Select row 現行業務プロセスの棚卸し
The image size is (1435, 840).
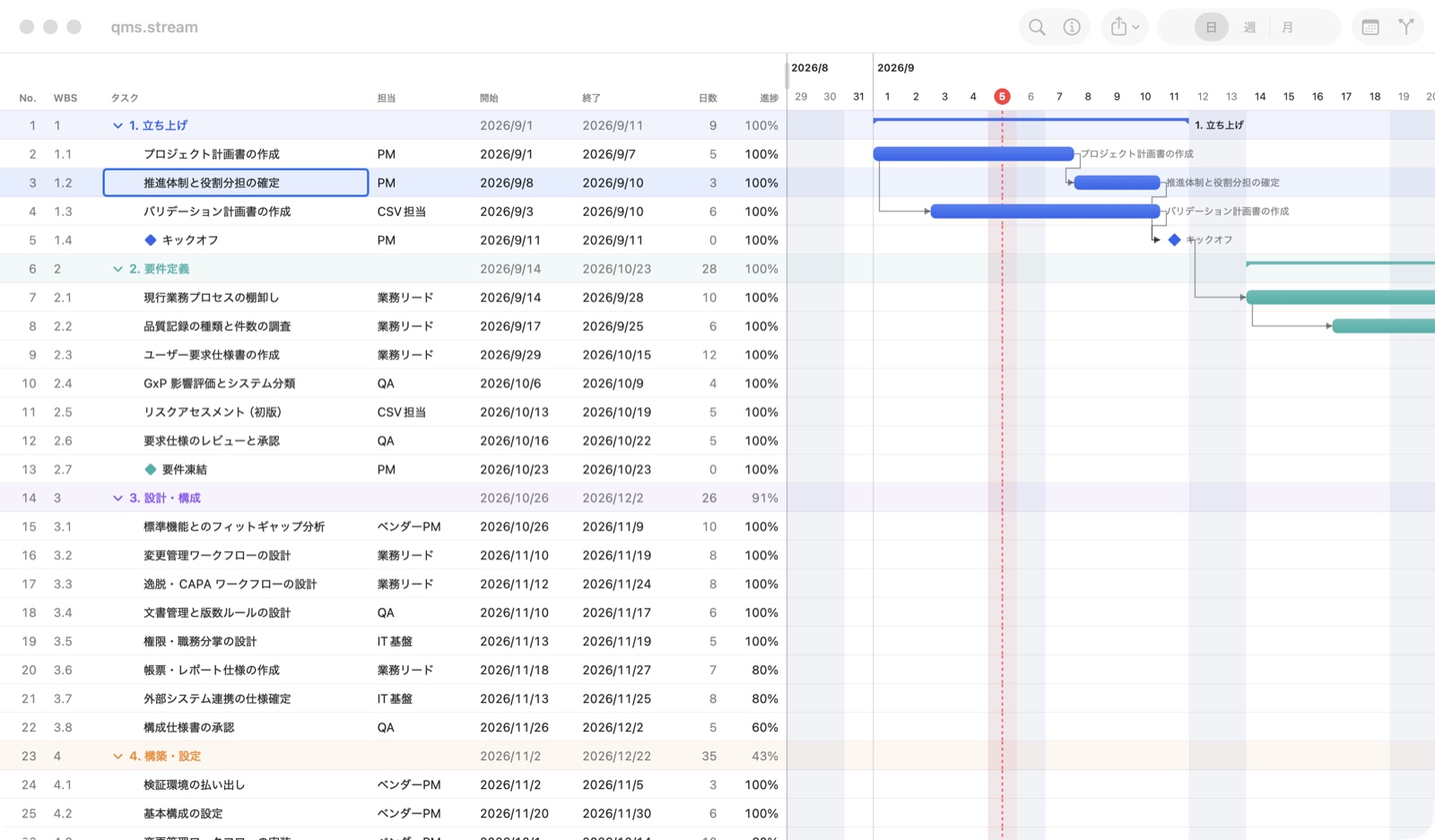[x=393, y=298]
